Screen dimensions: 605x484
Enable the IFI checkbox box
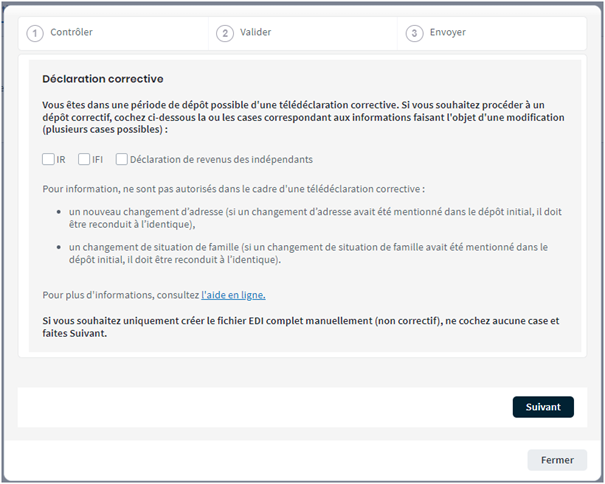coord(84,159)
